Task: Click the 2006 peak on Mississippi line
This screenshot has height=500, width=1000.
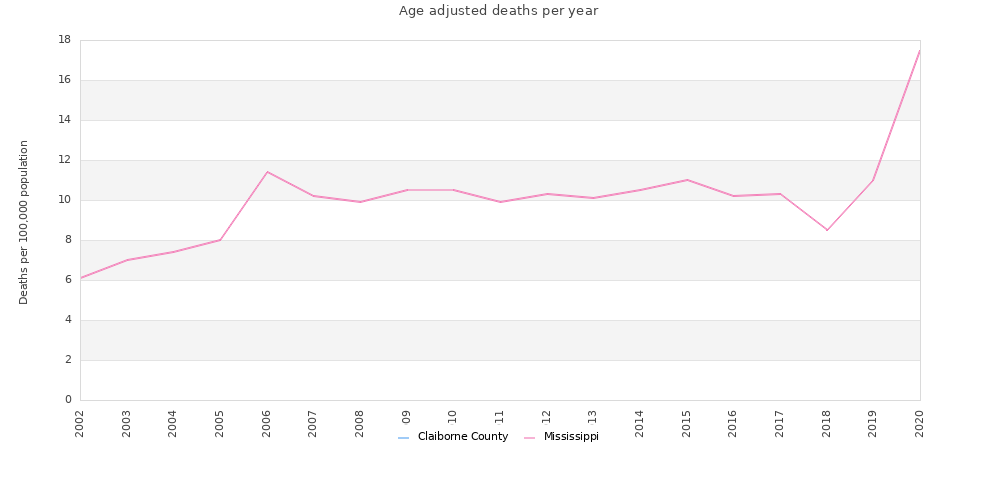Action: tap(267, 172)
